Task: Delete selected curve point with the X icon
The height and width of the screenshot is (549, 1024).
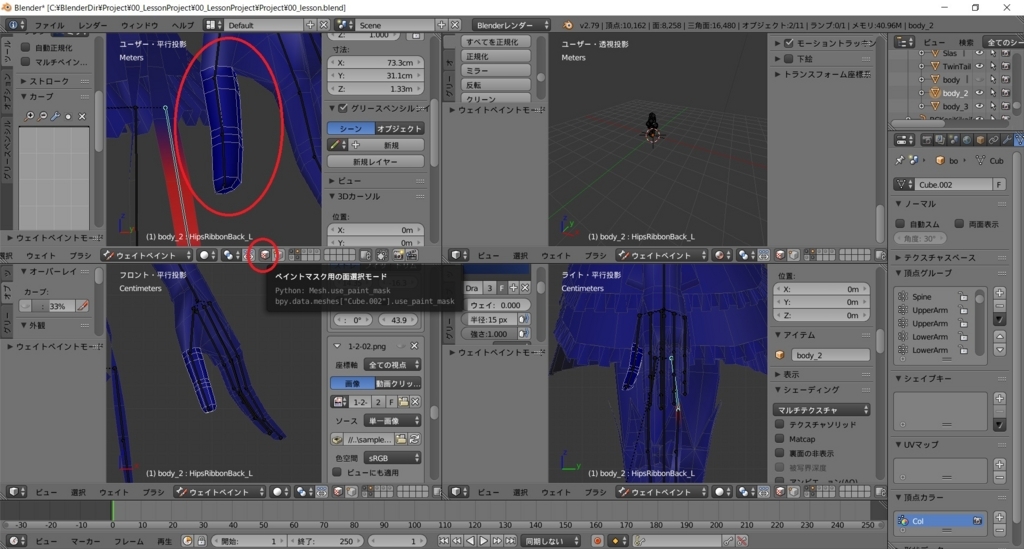Action: [82, 116]
